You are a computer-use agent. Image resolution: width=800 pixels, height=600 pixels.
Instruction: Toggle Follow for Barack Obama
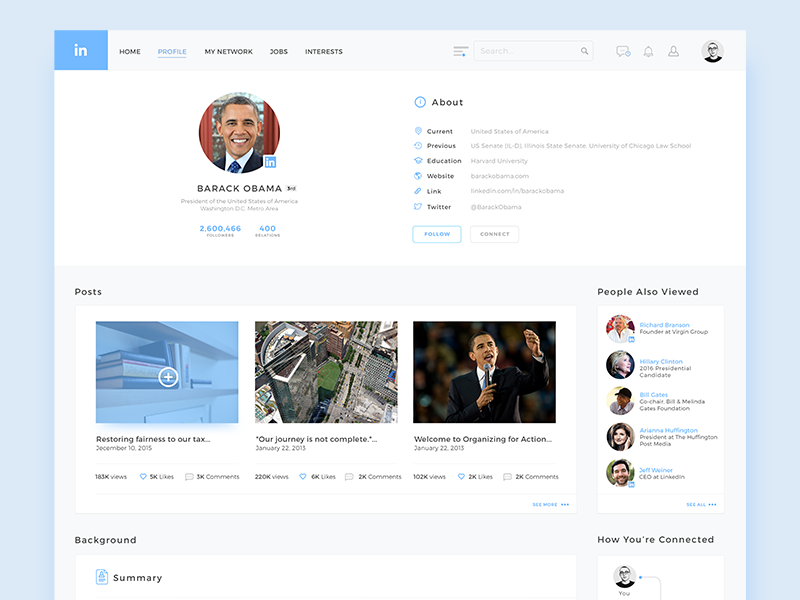436,233
